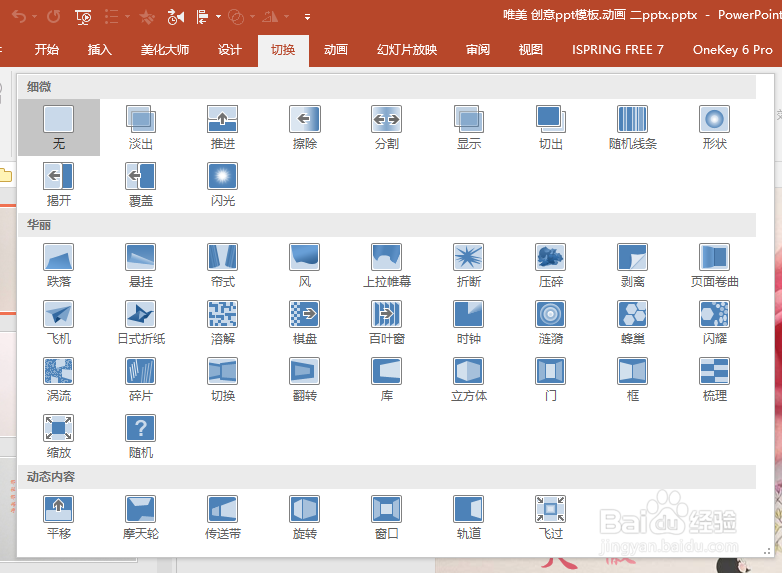
Task: Apply the 框 box transition
Action: pos(632,380)
